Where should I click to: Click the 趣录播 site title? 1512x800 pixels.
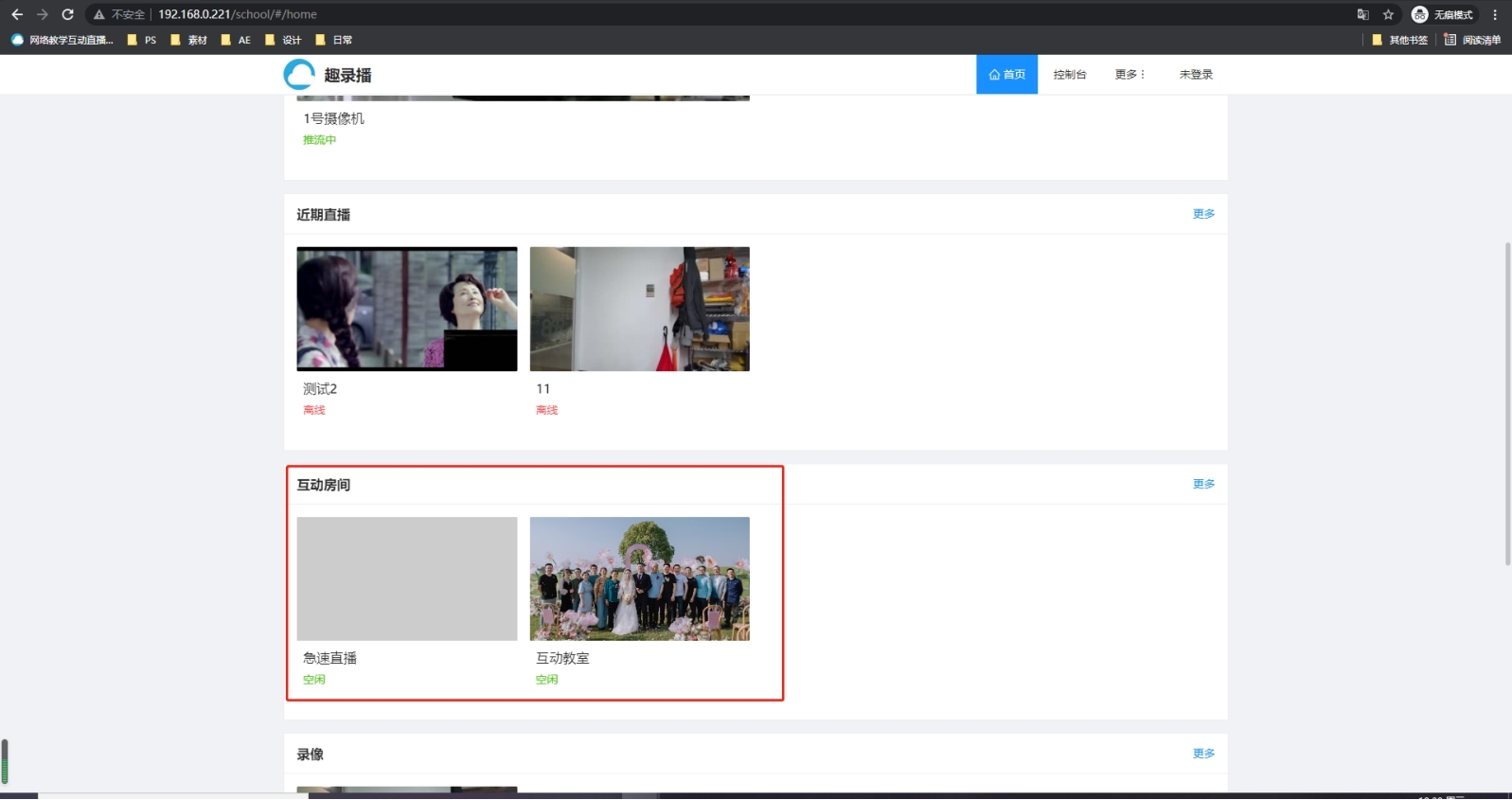pyautogui.click(x=347, y=76)
